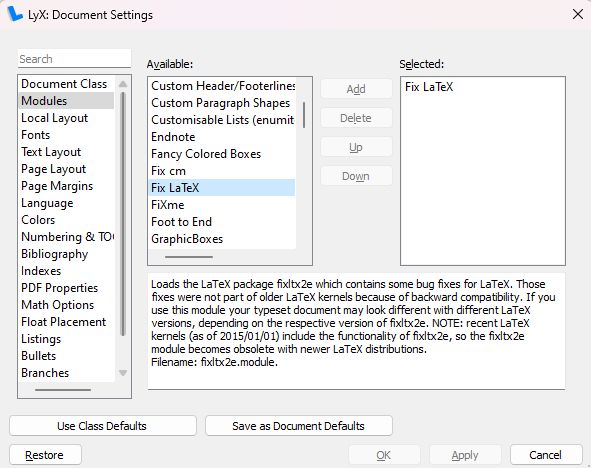Image resolution: width=591 pixels, height=468 pixels.
Task: Select the Endnote module
Action: [x=222, y=136]
